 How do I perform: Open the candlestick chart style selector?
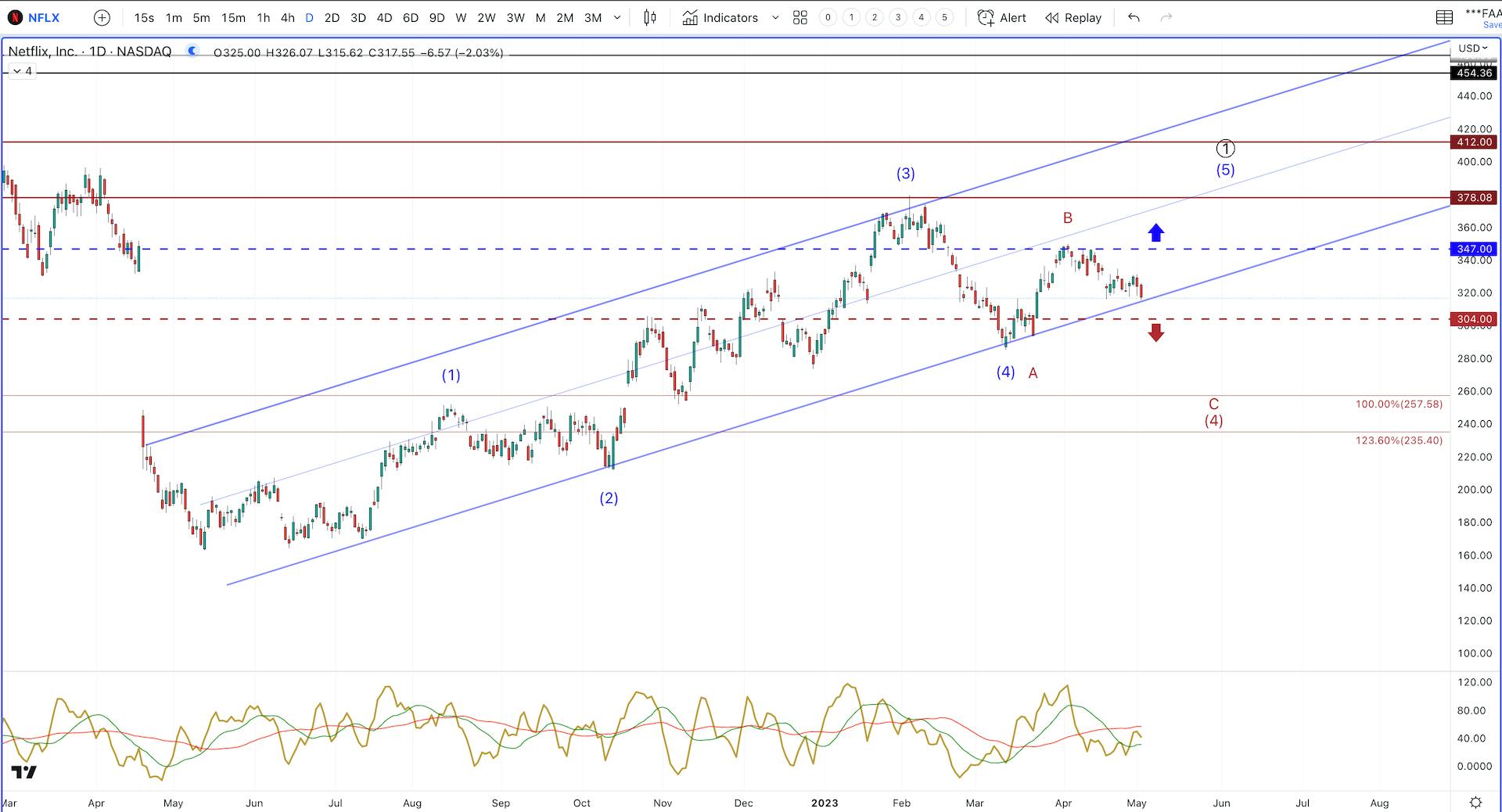(650, 17)
